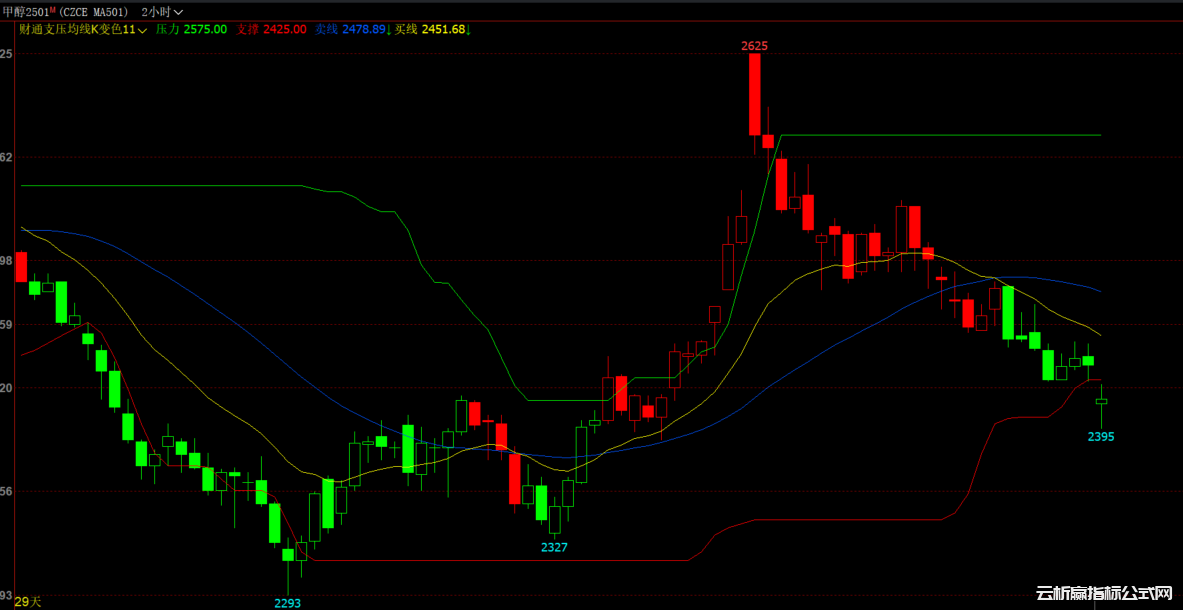Screen dimensions: 1183x610
Task: Click the tall red candle below 2625
Action: pos(755,94)
